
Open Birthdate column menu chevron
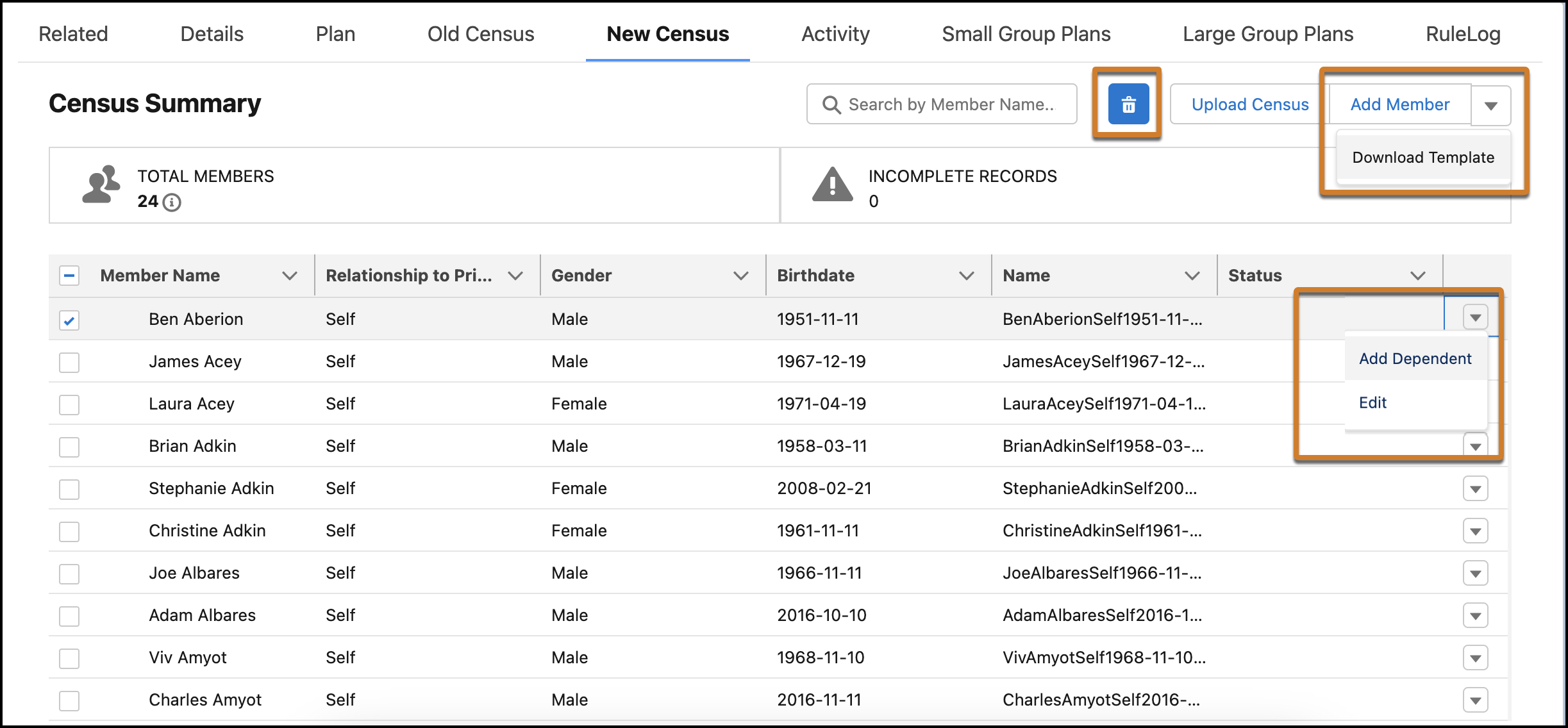pos(967,276)
